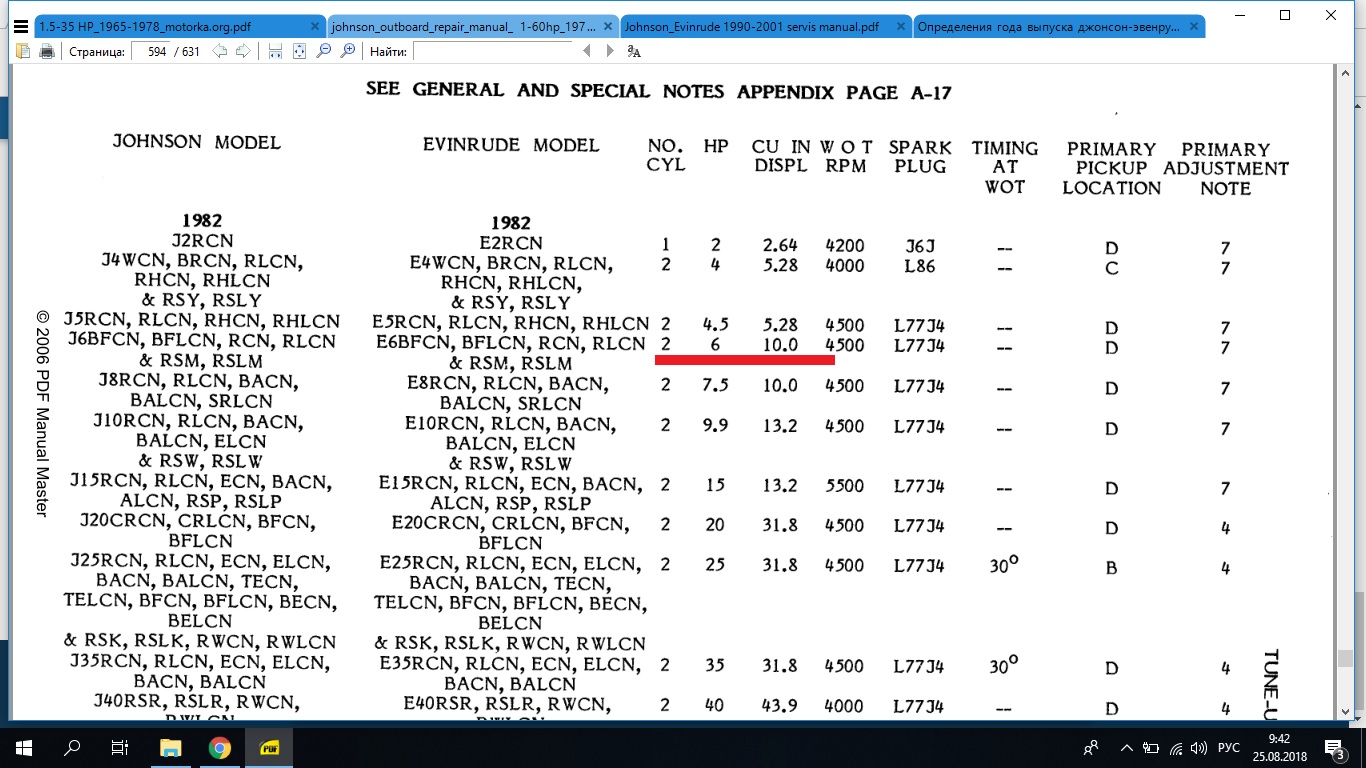Click the HP value 9.9
Viewport: 1366px width, 768px height.
point(714,425)
